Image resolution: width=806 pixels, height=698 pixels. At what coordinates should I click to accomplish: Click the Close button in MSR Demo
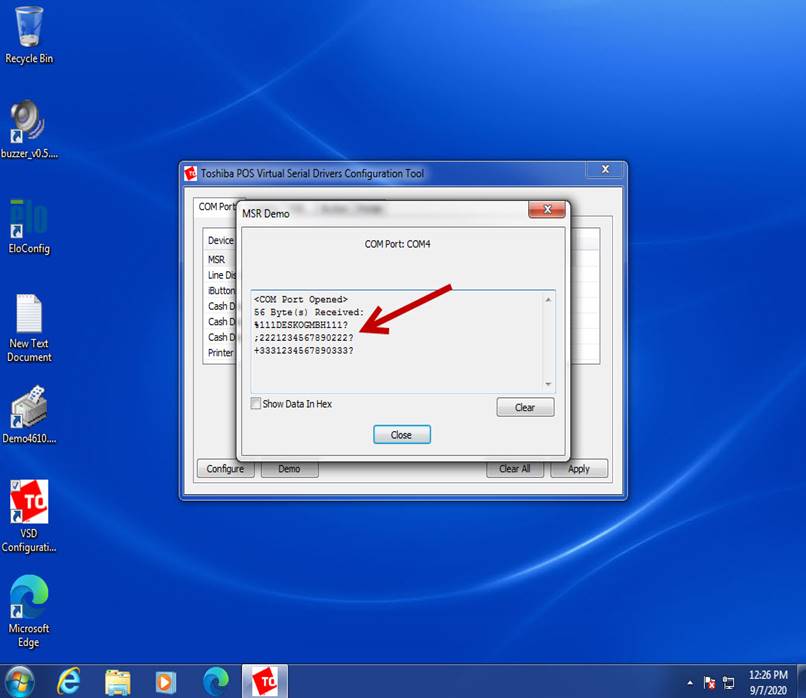(401, 435)
